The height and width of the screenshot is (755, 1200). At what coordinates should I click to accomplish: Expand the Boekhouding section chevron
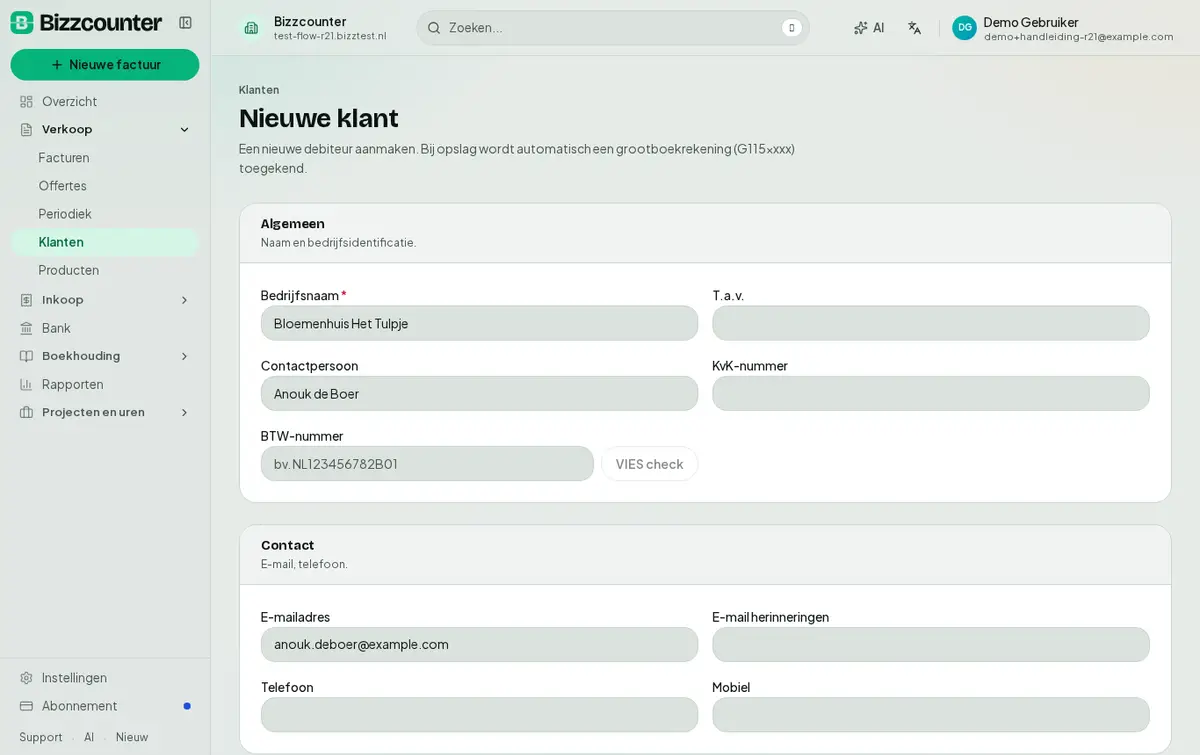click(184, 355)
